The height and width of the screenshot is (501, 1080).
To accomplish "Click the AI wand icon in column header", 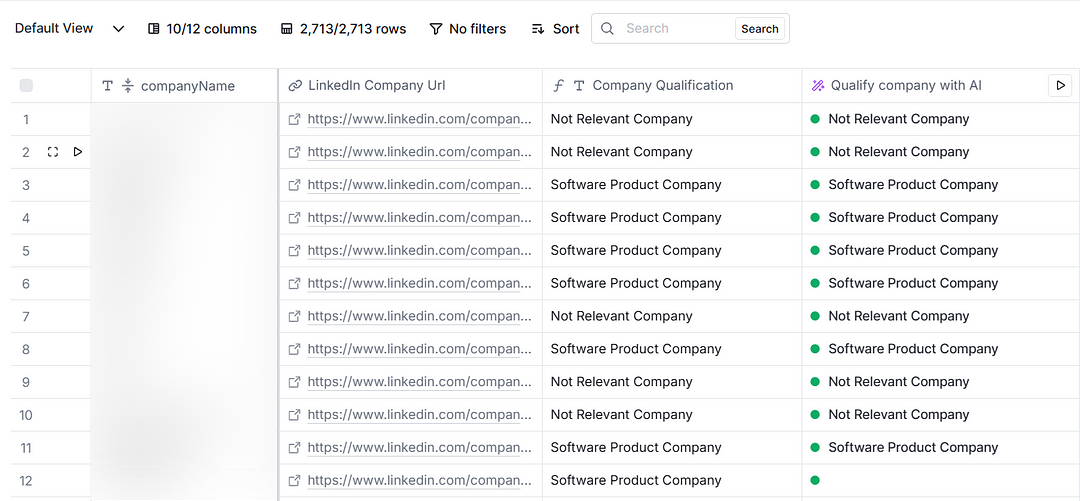I will click(818, 86).
